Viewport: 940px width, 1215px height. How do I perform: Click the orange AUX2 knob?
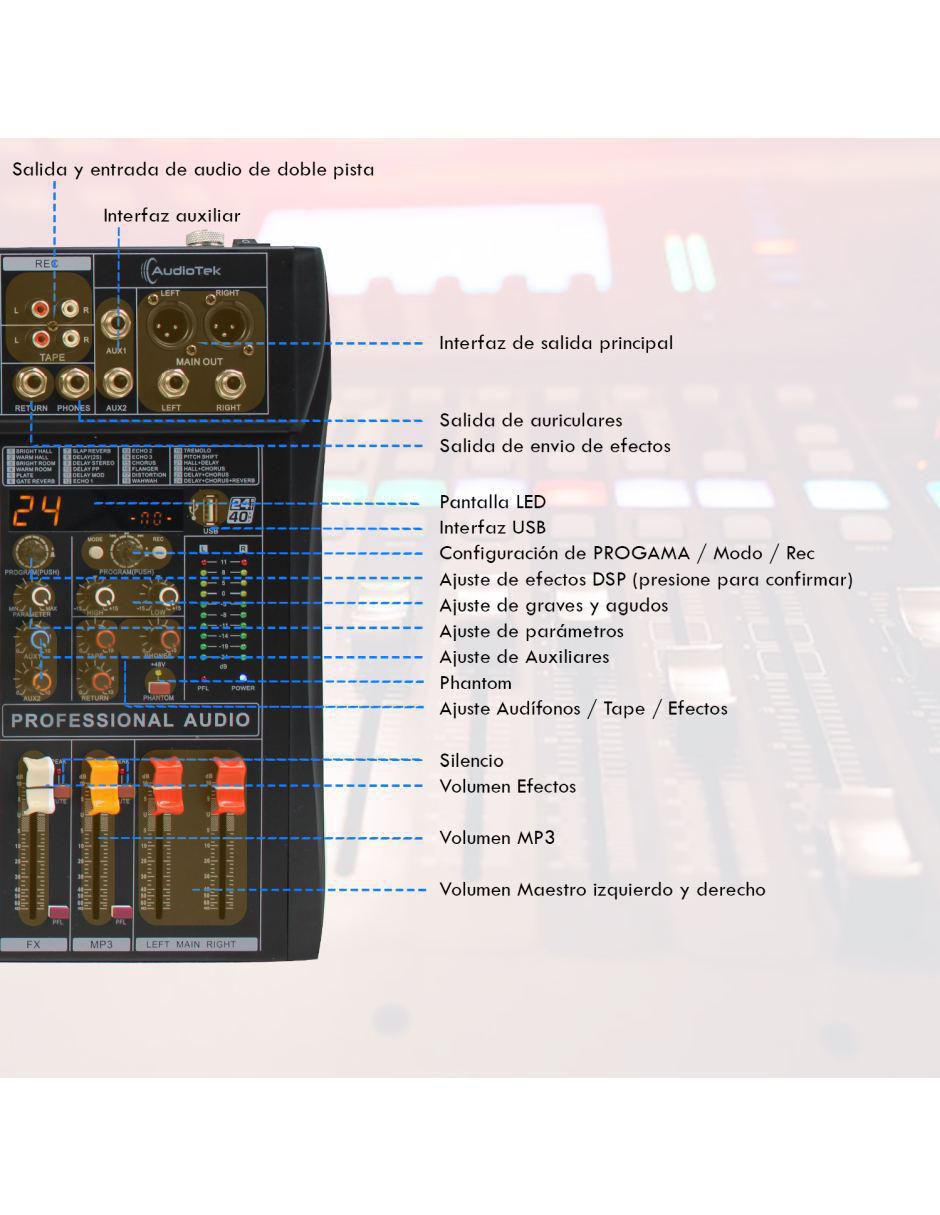coord(40,681)
